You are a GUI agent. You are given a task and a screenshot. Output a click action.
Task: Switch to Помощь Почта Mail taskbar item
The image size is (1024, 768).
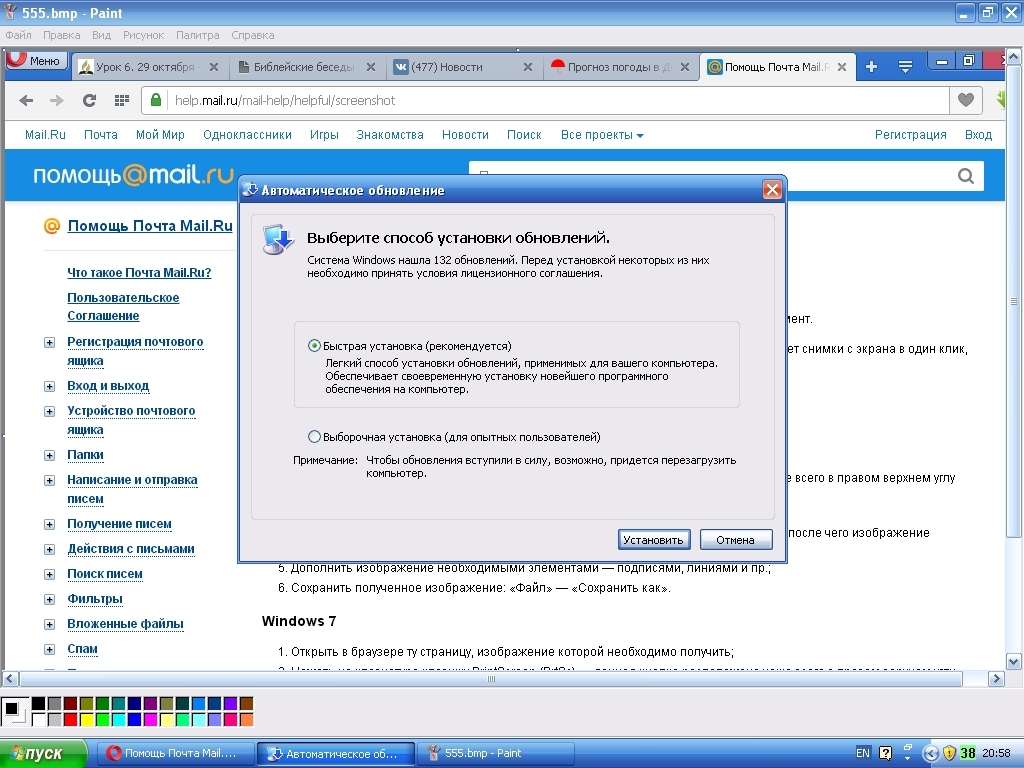174,753
